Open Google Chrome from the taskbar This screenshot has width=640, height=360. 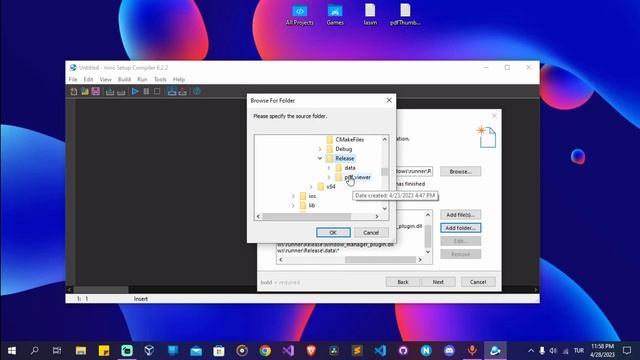(x=265, y=351)
